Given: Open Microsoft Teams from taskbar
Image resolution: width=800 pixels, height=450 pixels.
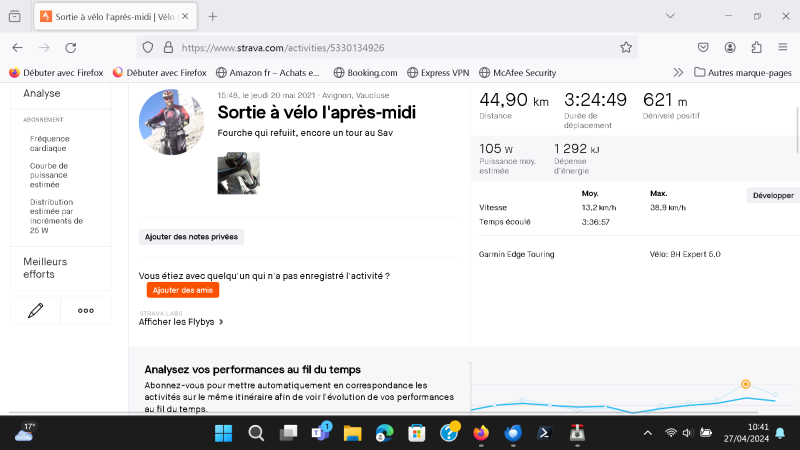Looking at the screenshot, I should pyautogui.click(x=321, y=432).
